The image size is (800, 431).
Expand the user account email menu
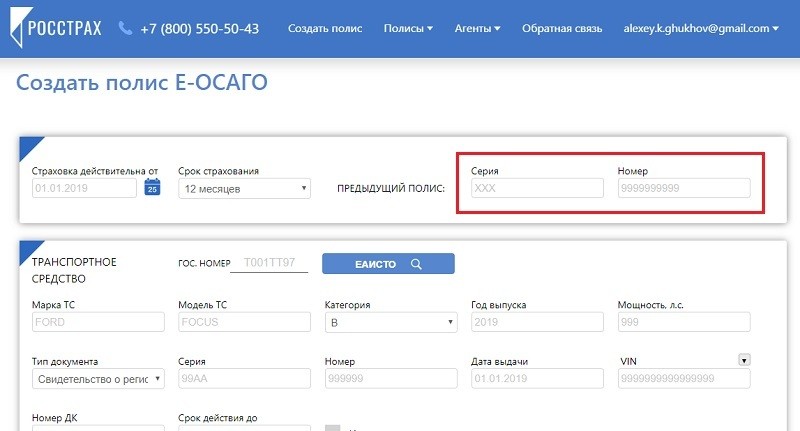point(700,28)
